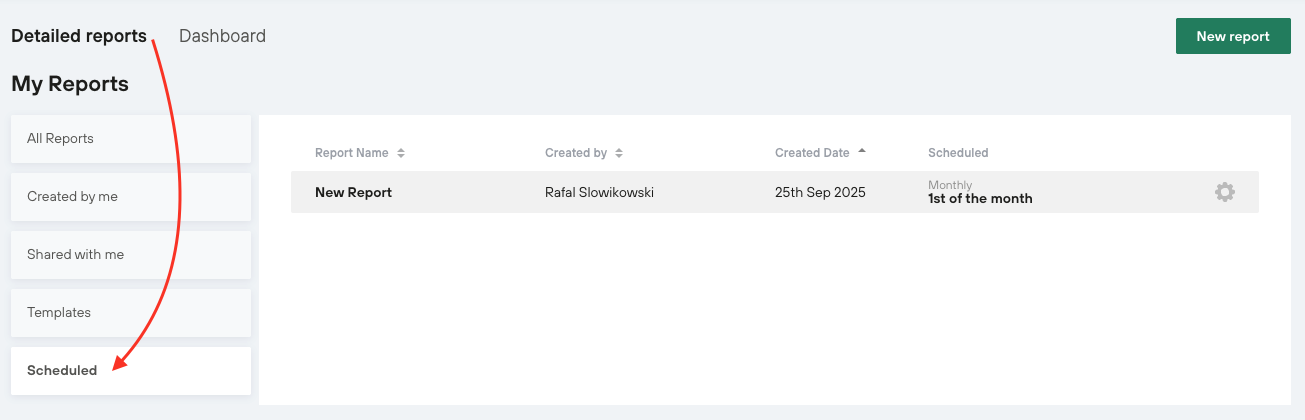Select the Detailed reports tab

pyautogui.click(x=79, y=36)
